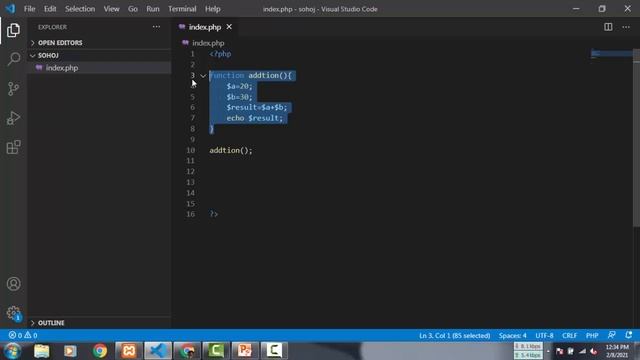Change language mode via PHP indicator
This screenshot has height=360, width=640.
(x=592, y=336)
